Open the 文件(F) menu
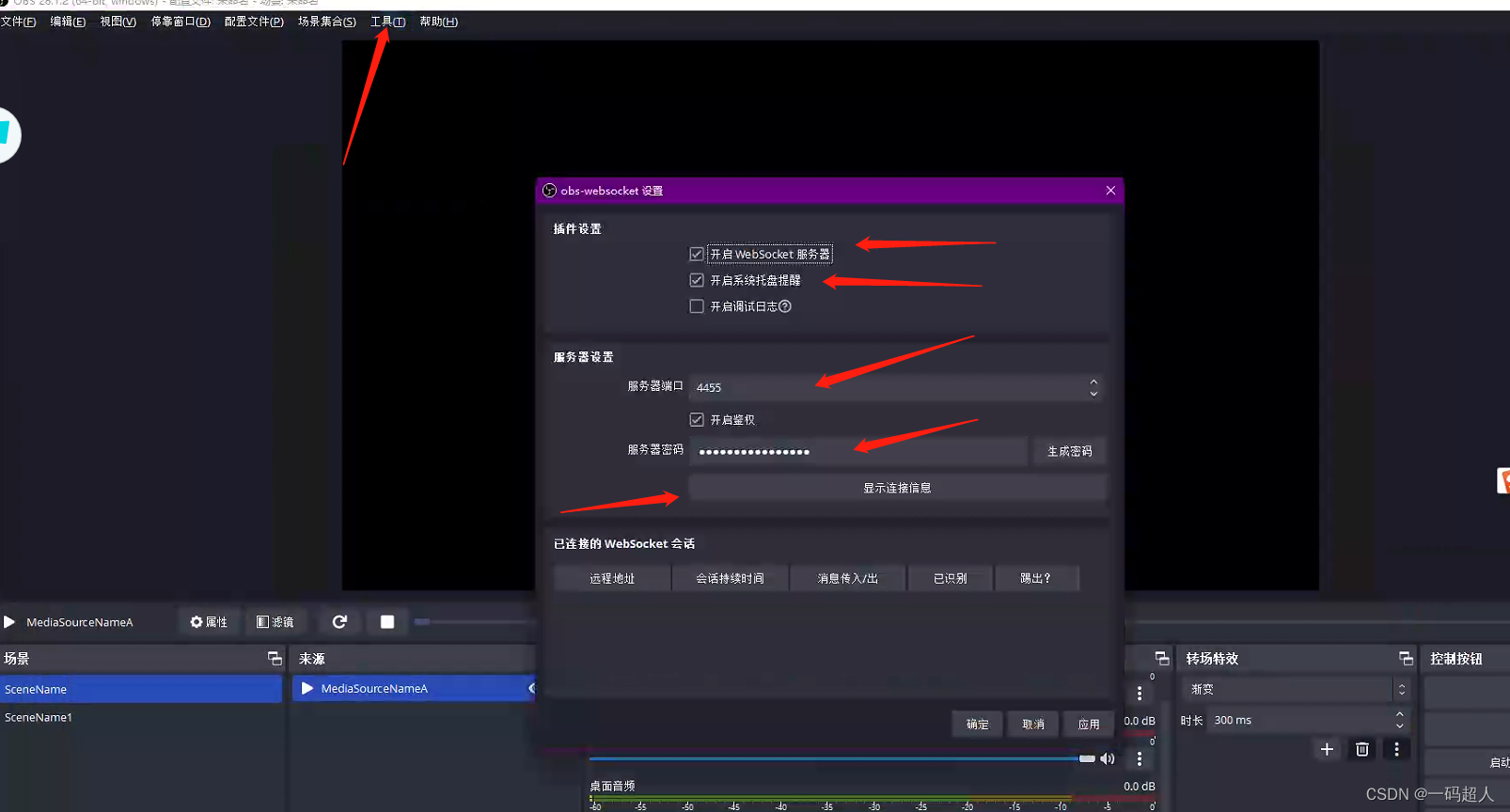This screenshot has height=812, width=1510. (x=19, y=22)
